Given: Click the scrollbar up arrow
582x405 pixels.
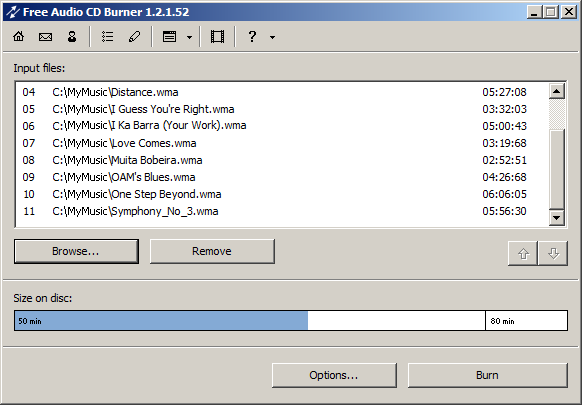Looking at the screenshot, I should (x=557, y=91).
